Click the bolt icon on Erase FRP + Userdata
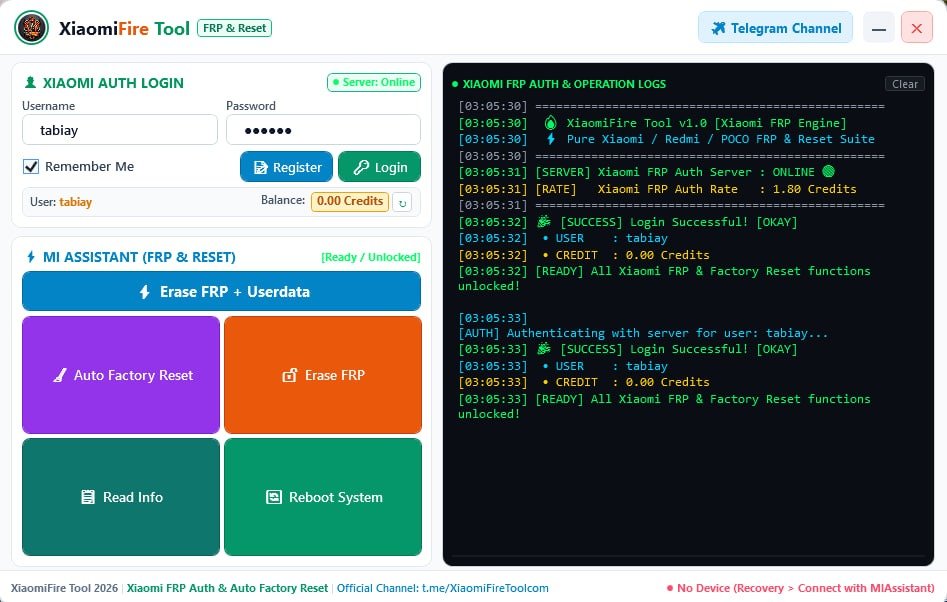The width and height of the screenshot is (947, 602). click(144, 292)
